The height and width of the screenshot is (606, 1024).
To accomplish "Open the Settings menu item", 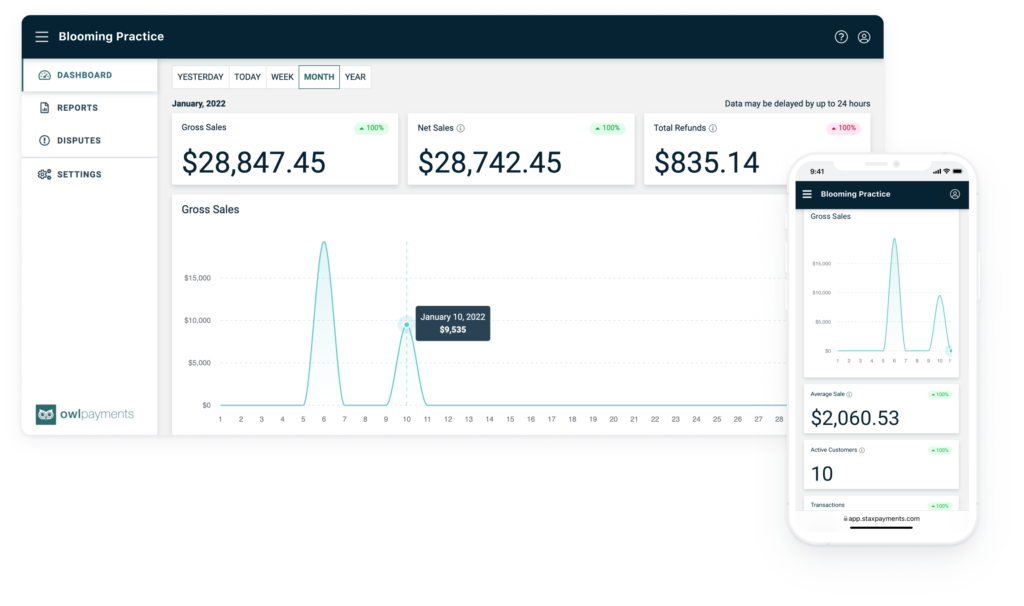I will click(90, 174).
